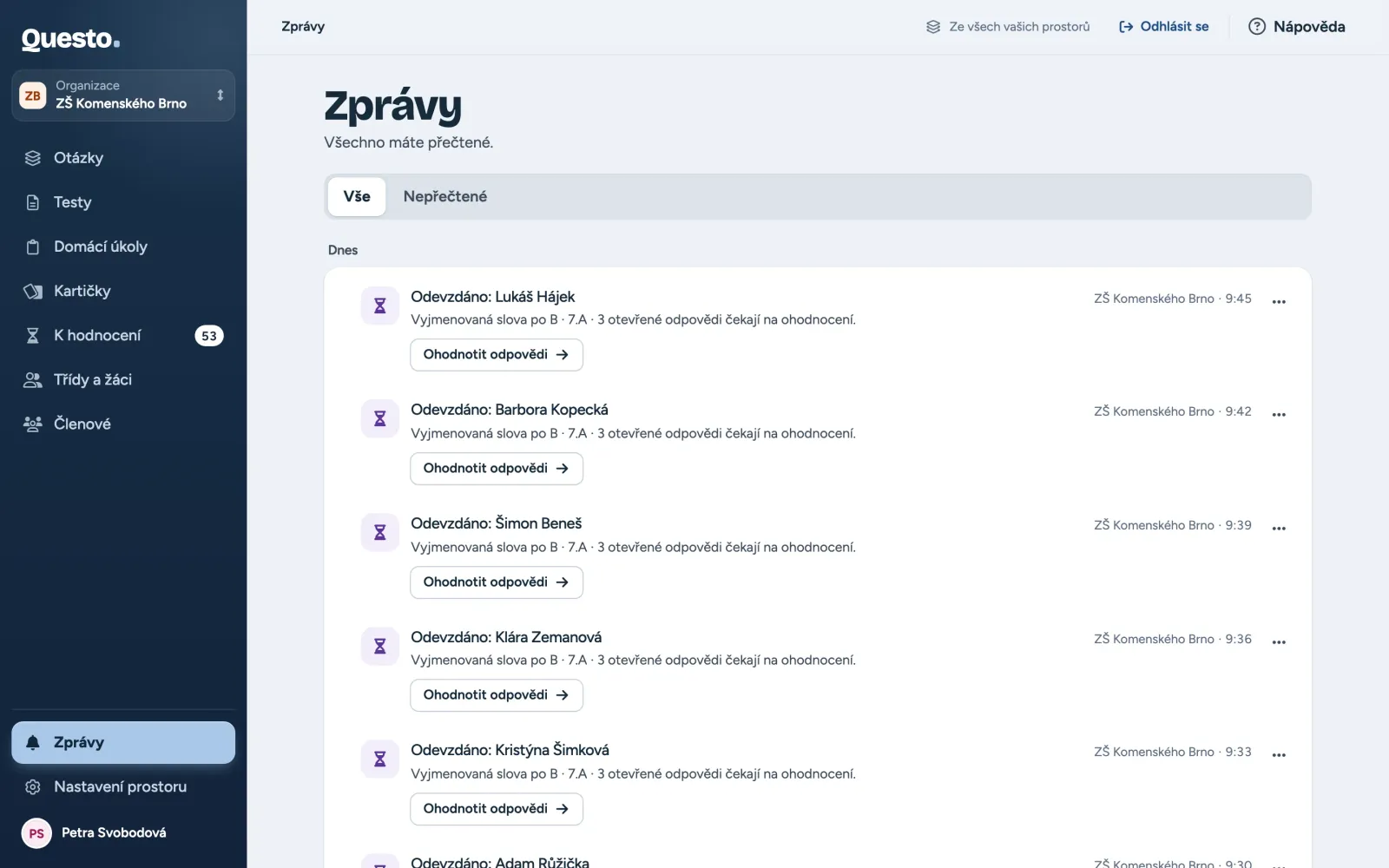
Task: Switch to the Nepřečtené tab
Action: pos(445,196)
